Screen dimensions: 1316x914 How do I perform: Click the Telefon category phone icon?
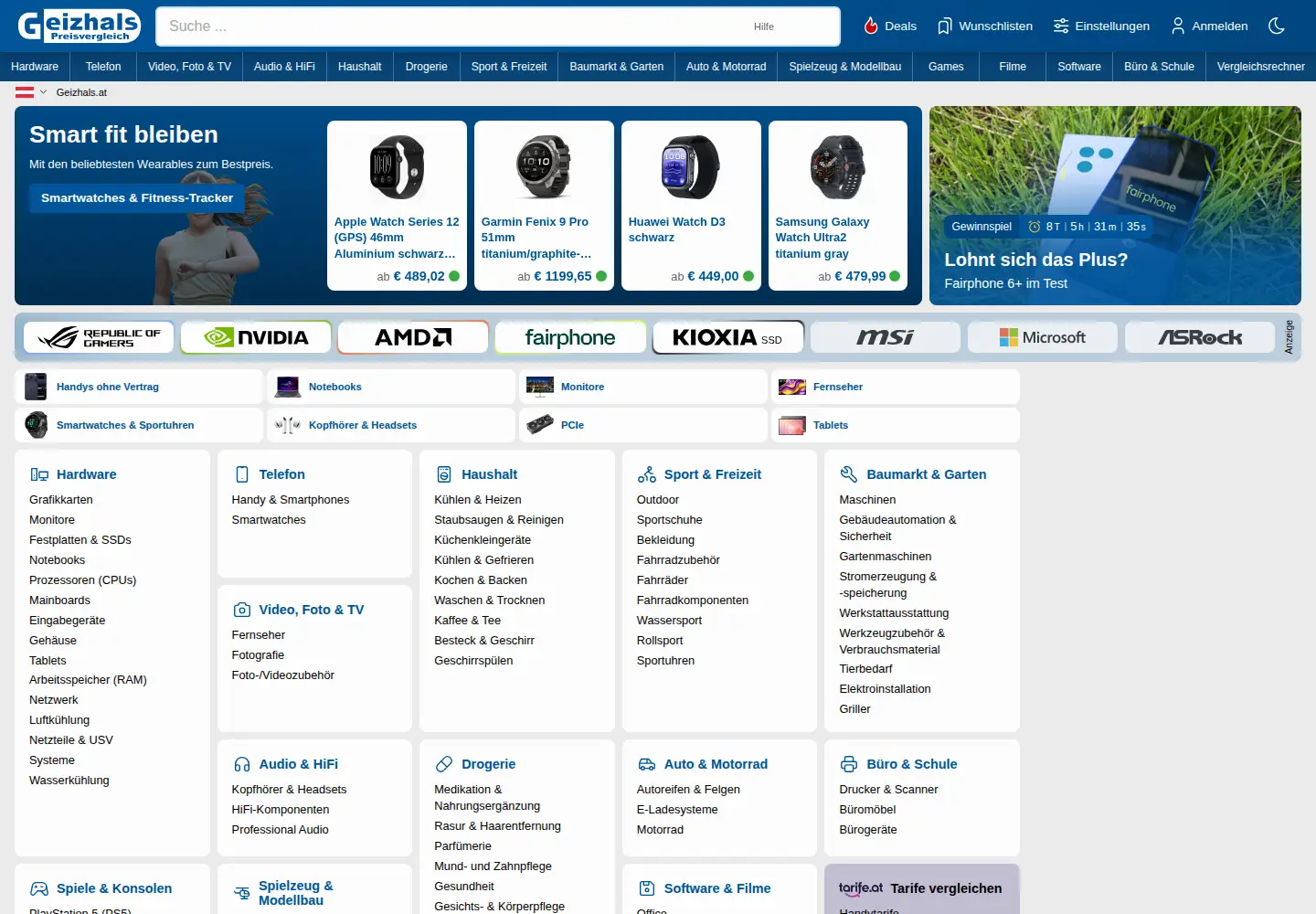tap(242, 474)
